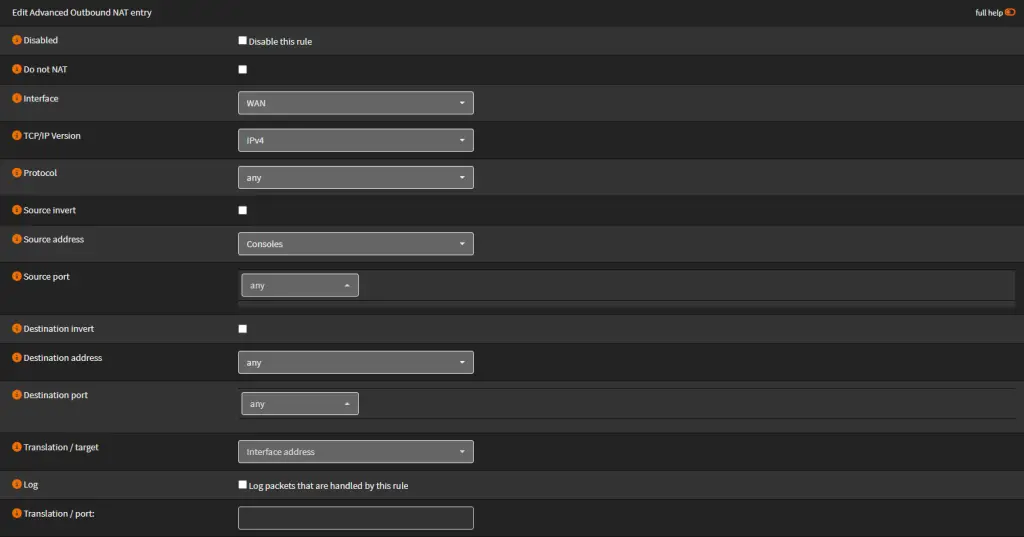The height and width of the screenshot is (537, 1024).
Task: Click the info icon next to Log
Action: 16,484
